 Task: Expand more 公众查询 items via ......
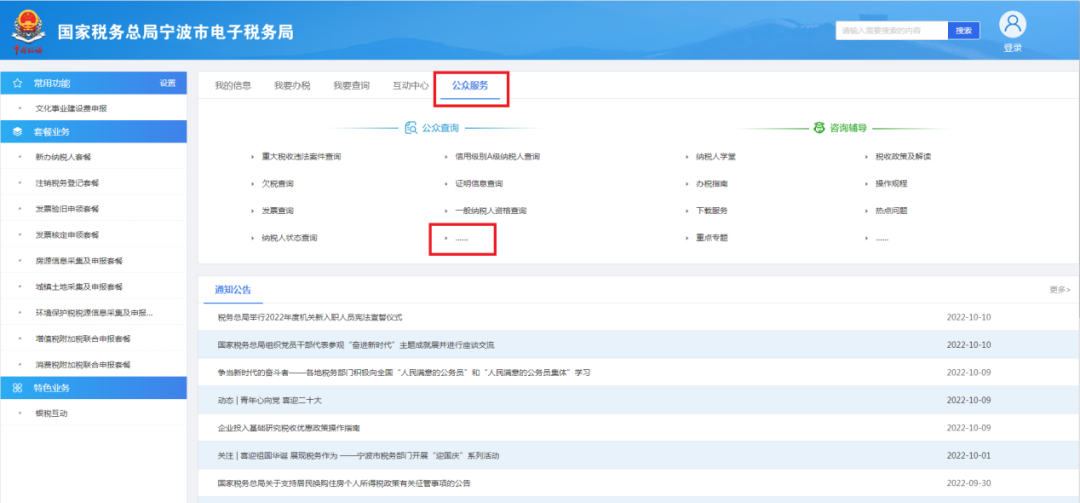click(x=461, y=238)
